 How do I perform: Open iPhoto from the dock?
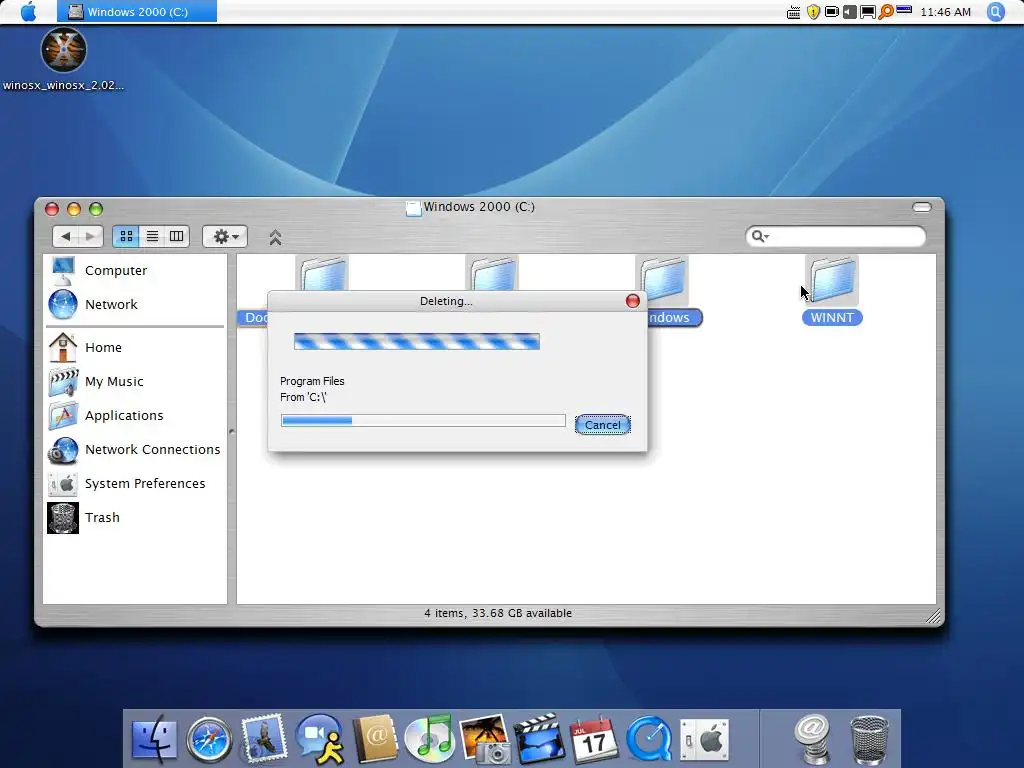[x=485, y=739]
